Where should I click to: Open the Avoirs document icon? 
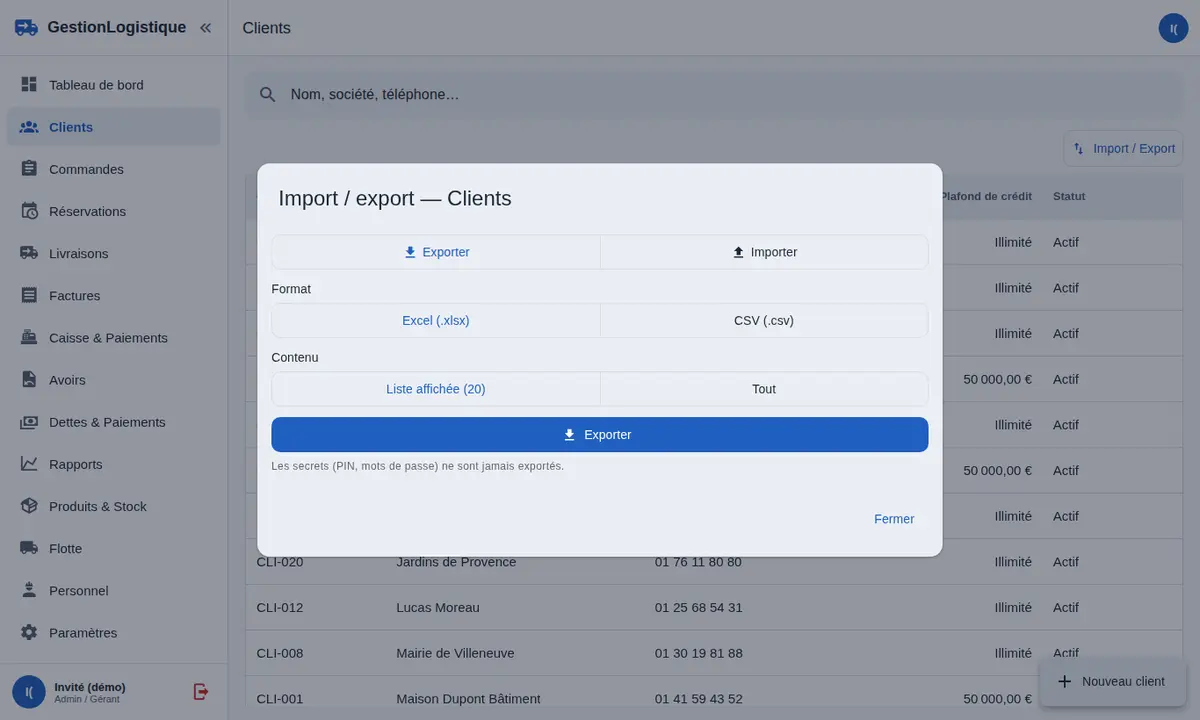pos(29,380)
